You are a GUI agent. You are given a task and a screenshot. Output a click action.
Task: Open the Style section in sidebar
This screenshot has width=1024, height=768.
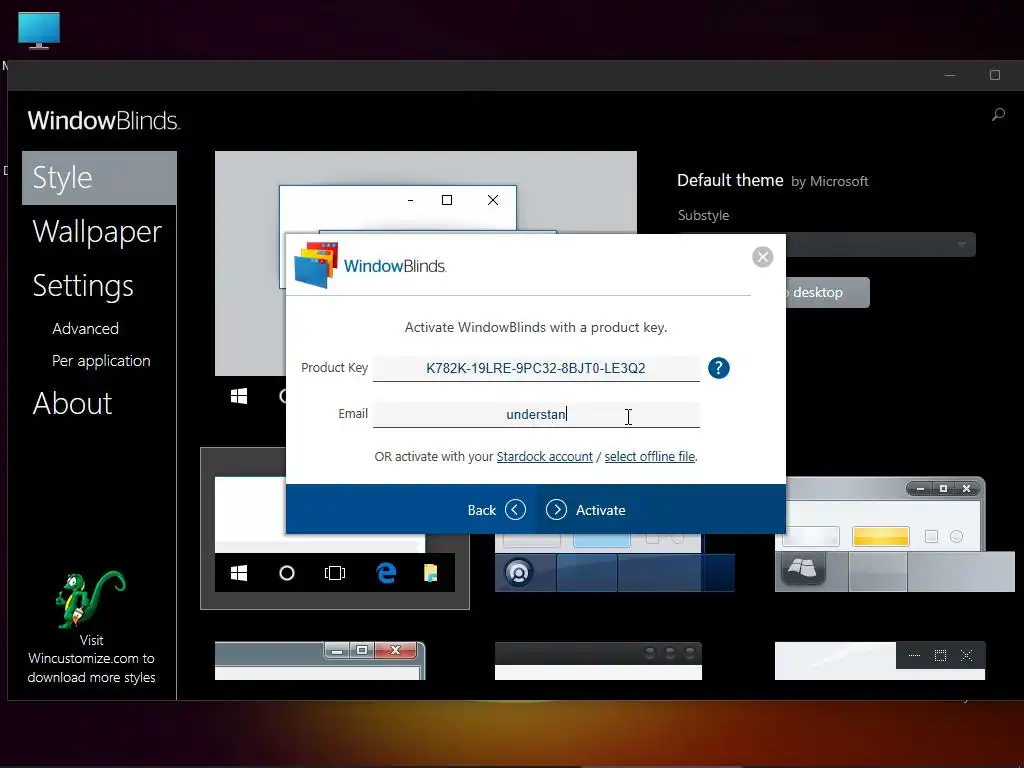[99, 178]
